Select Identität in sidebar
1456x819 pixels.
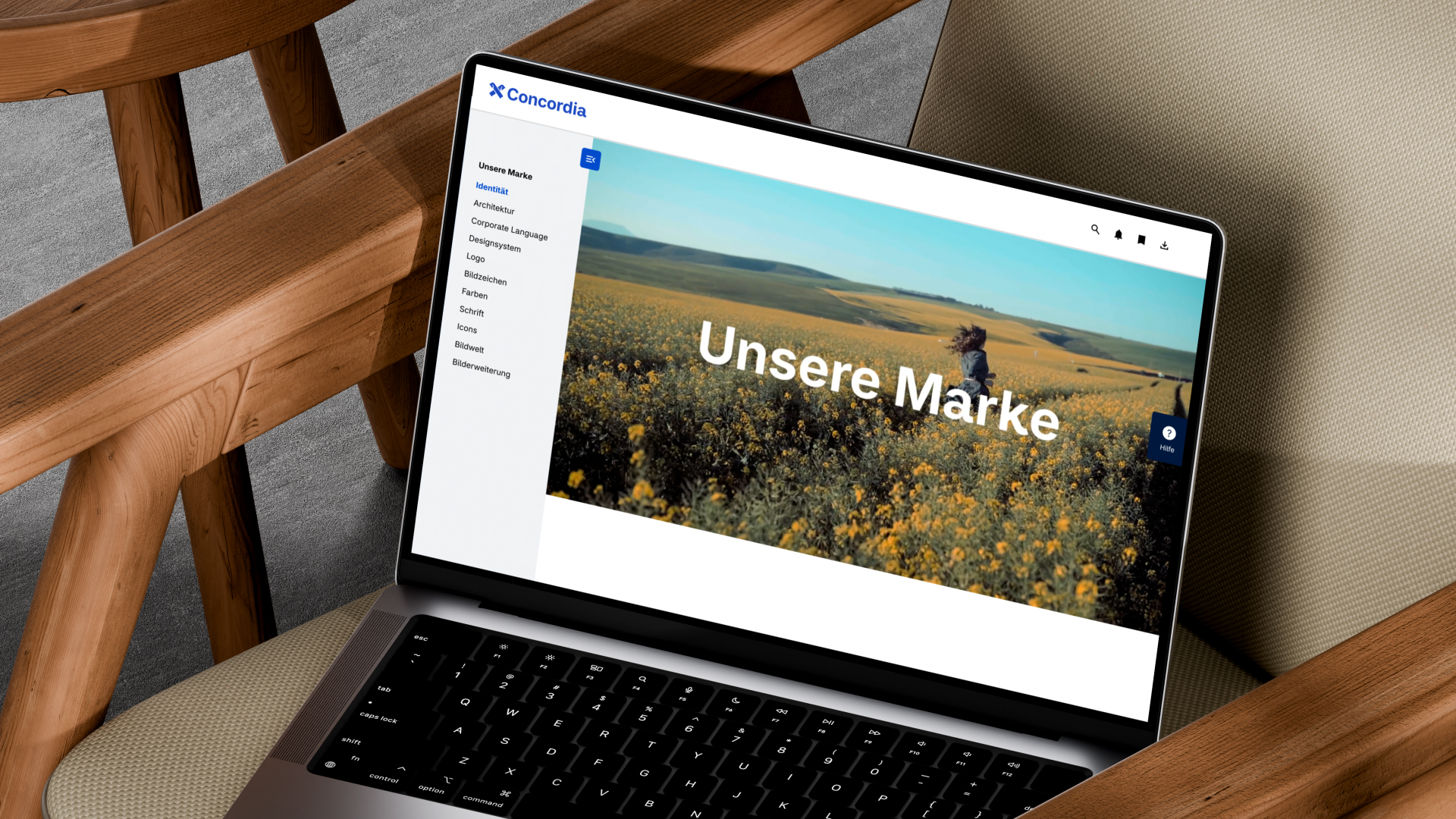[x=491, y=188]
